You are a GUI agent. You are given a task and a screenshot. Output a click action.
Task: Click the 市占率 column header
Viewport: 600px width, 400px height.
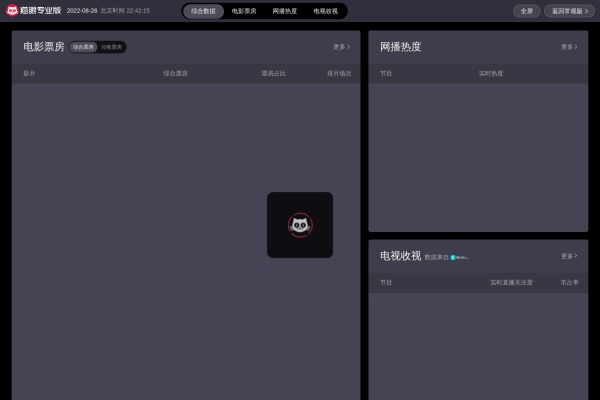click(569, 282)
